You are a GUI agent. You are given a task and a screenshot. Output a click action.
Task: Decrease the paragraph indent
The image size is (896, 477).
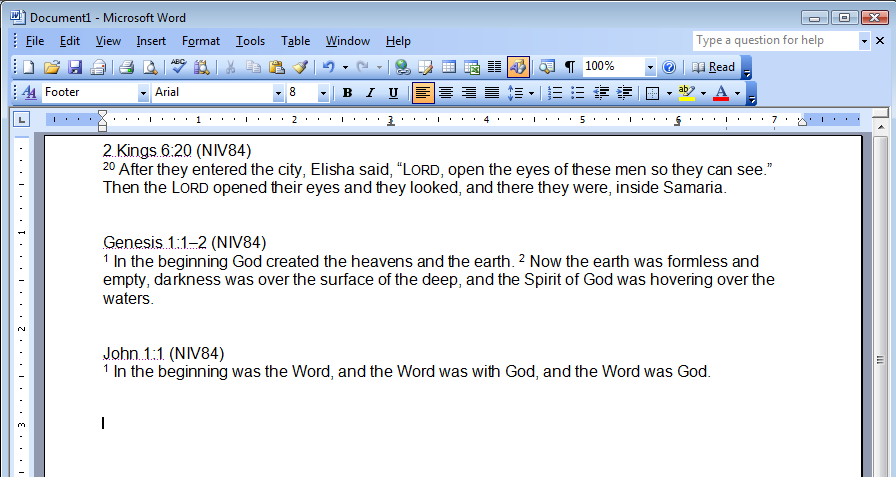601,93
